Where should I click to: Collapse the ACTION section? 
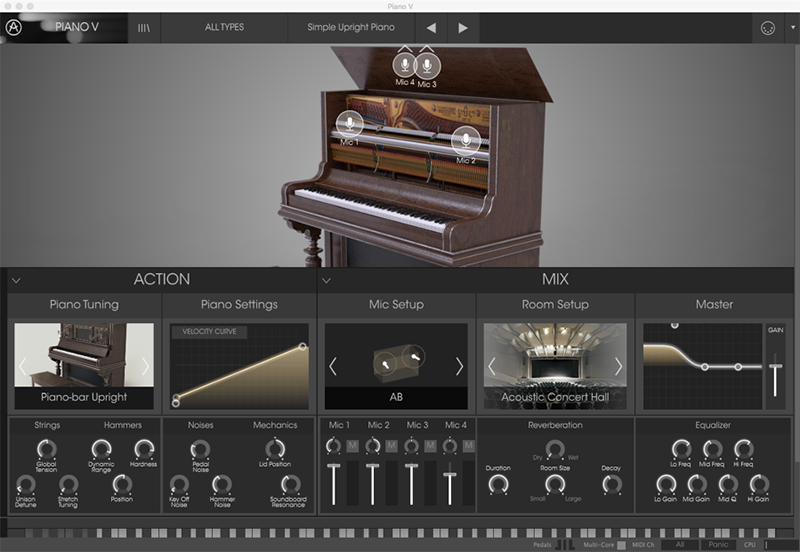click(x=16, y=280)
